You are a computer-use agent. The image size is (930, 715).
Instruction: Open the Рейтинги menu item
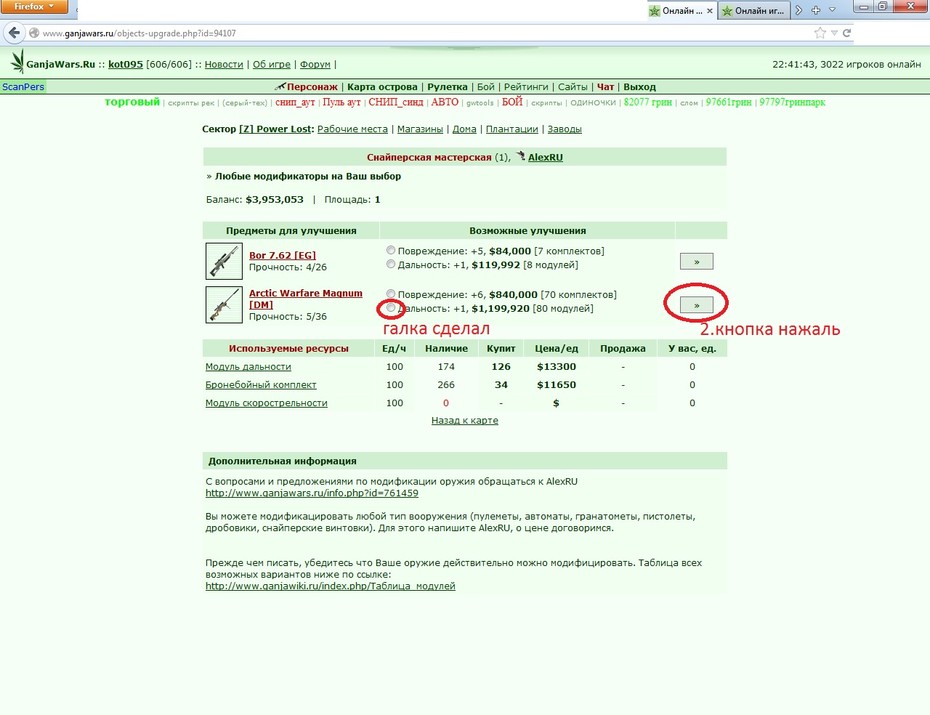(526, 87)
